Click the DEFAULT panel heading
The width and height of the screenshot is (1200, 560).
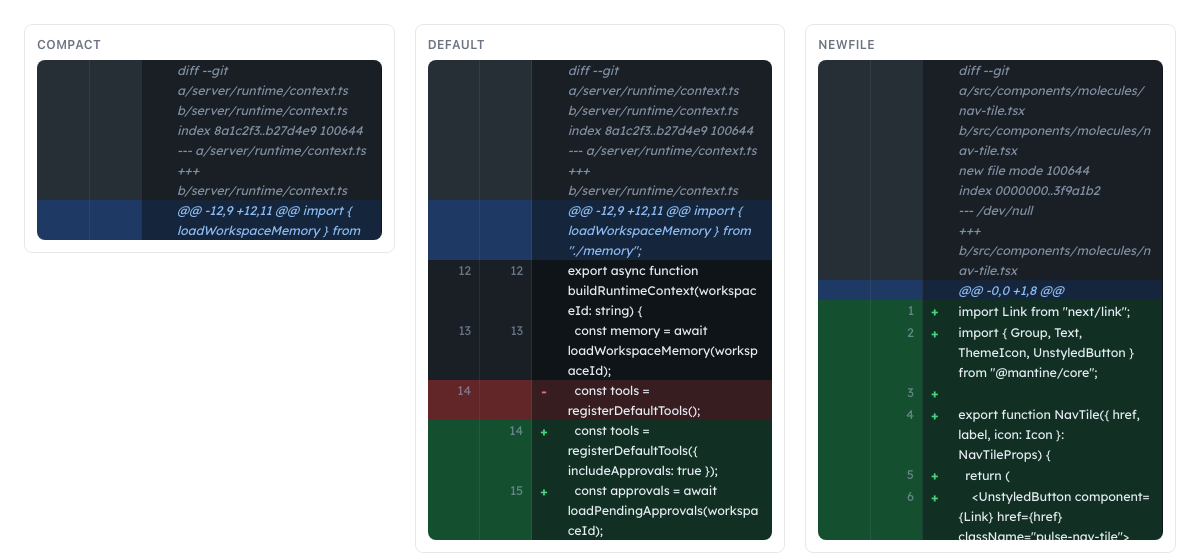456,45
